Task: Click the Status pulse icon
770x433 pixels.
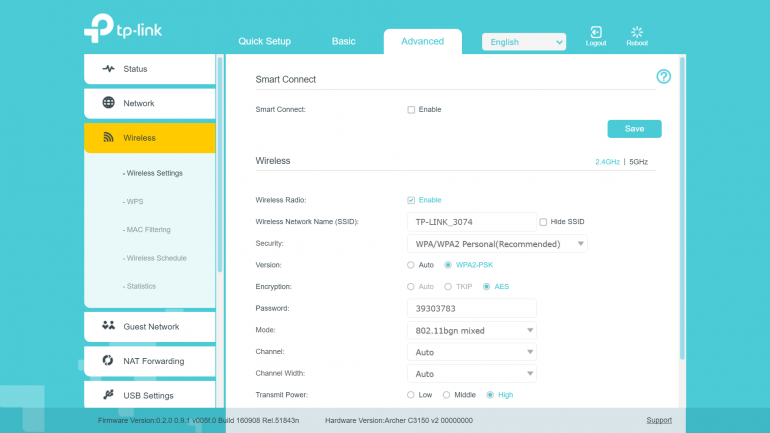Action: [x=109, y=69]
